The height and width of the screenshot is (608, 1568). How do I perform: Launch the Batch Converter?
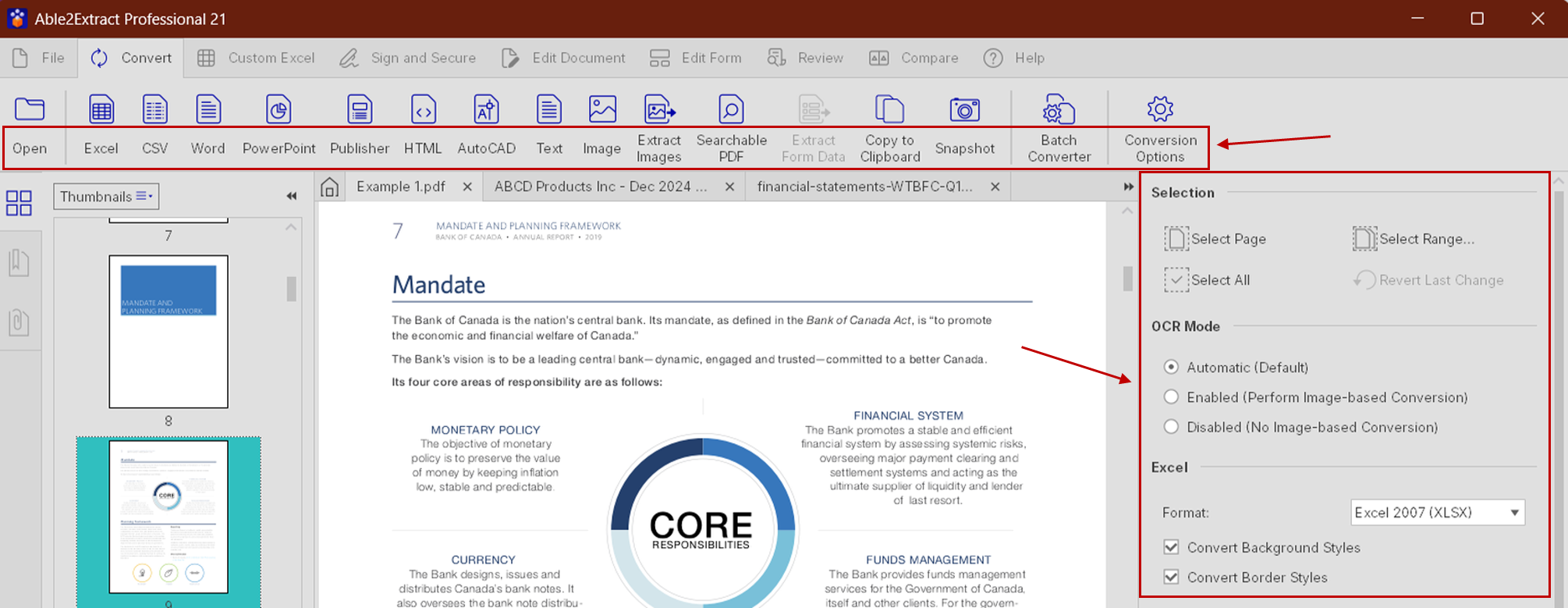pyautogui.click(x=1059, y=110)
